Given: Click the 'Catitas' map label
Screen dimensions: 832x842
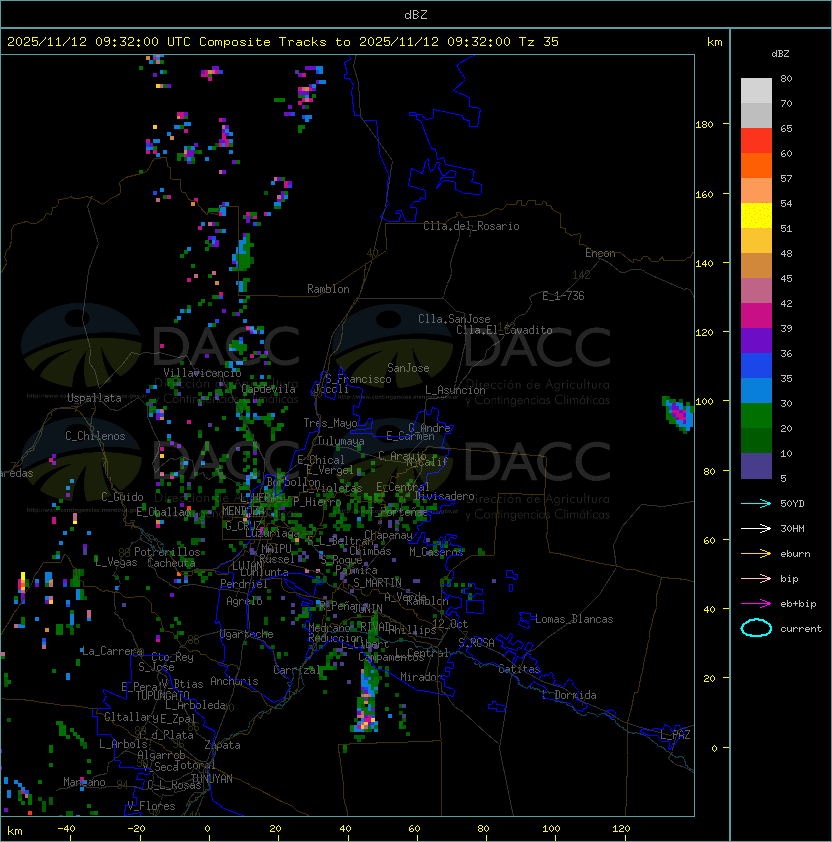Looking at the screenshot, I should coord(519,669).
